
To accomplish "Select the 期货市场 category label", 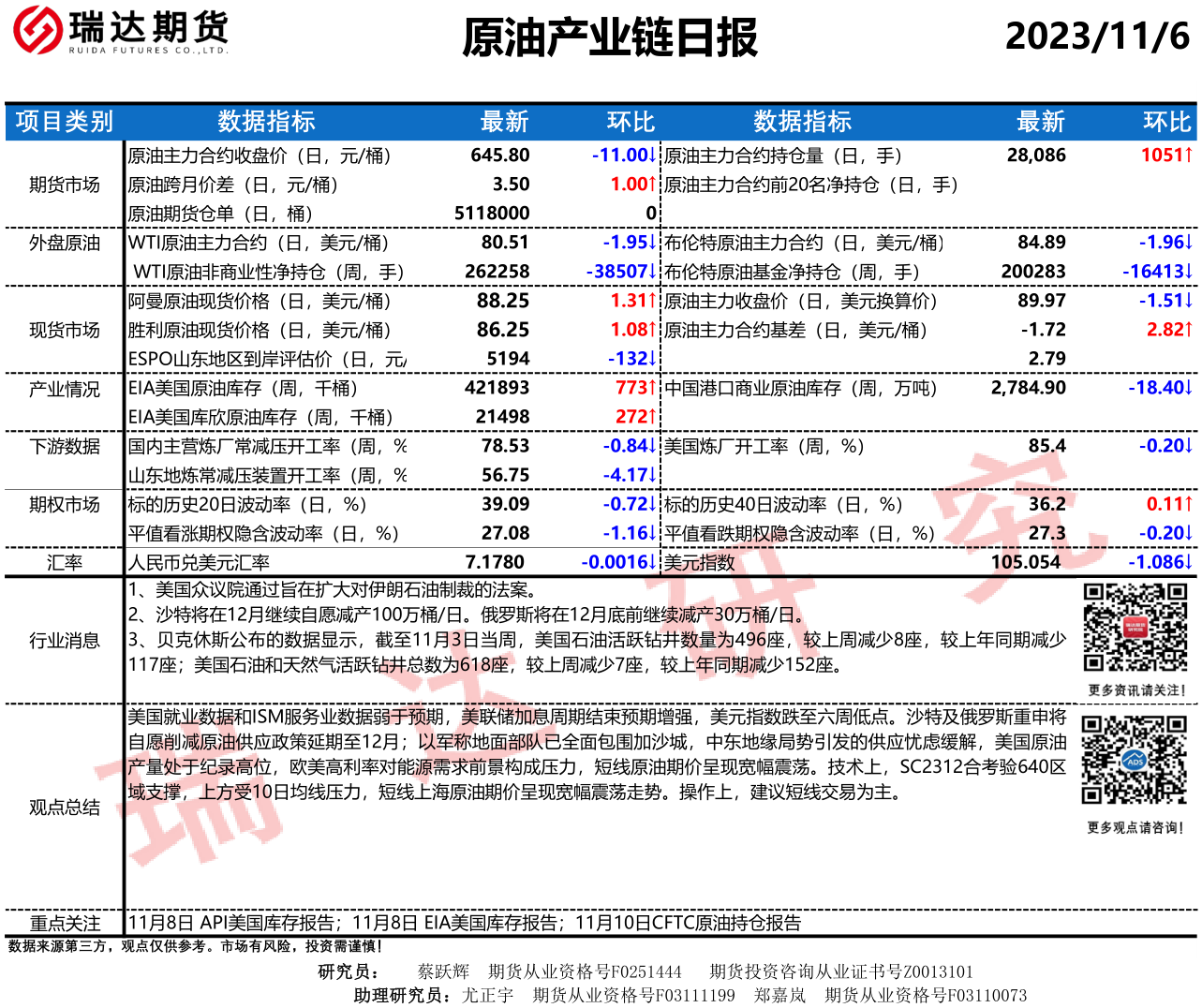I will pos(64,185).
